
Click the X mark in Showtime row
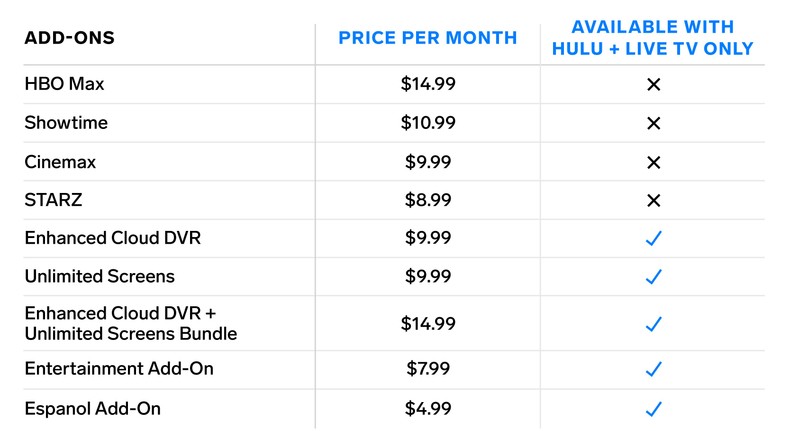653,123
